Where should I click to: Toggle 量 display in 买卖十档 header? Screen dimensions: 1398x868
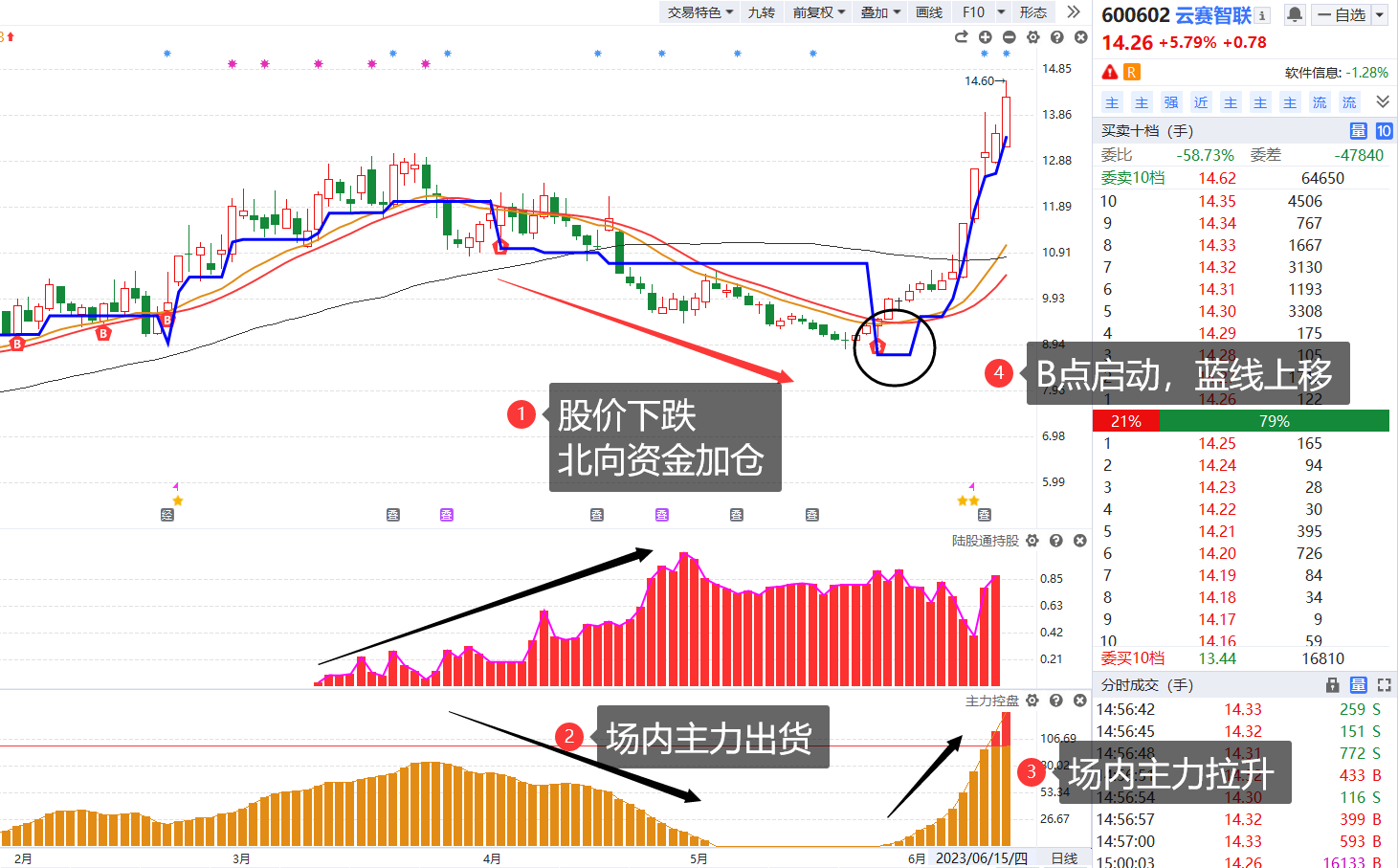point(1358,131)
